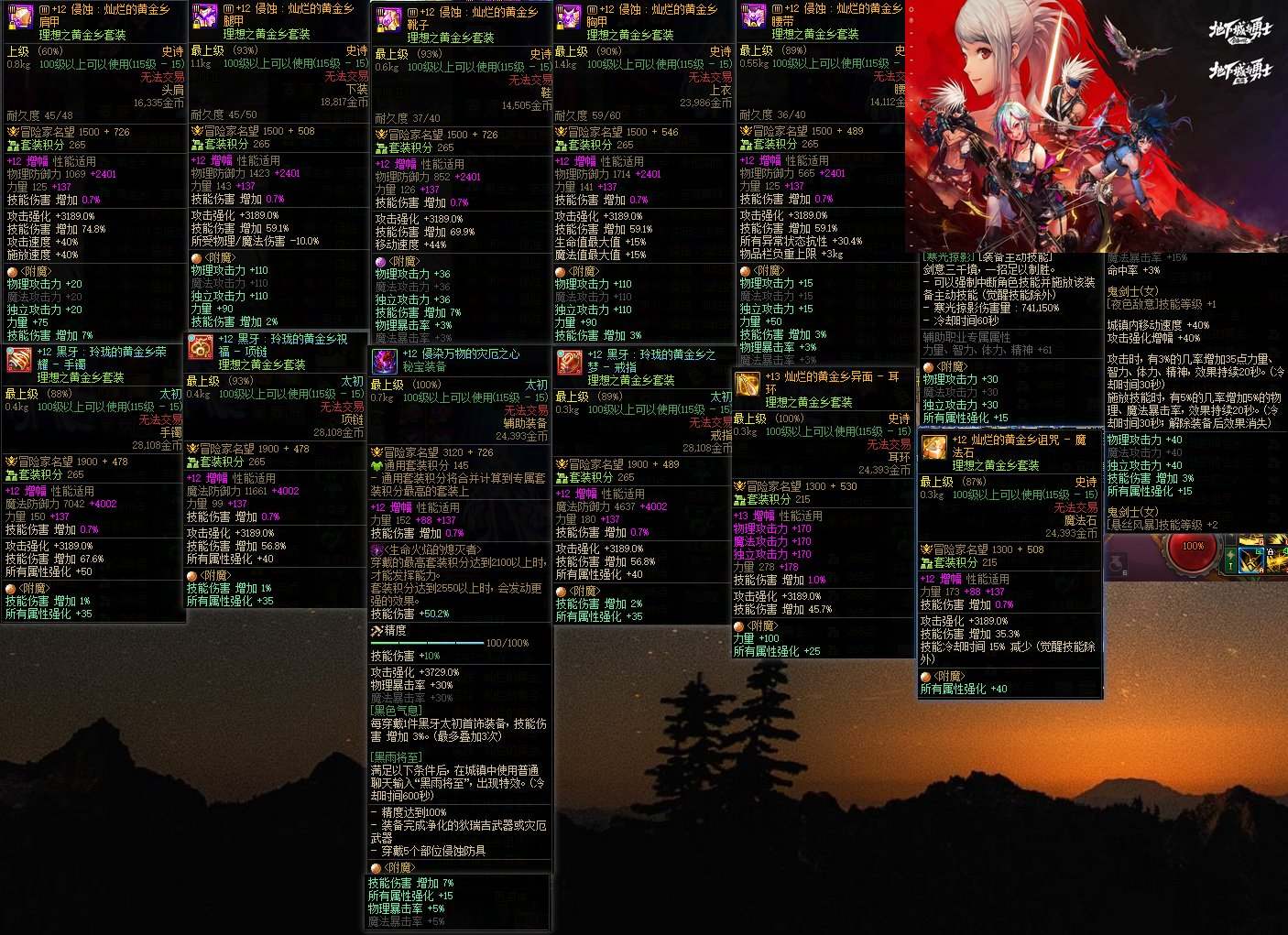This screenshot has height=935, width=1288.
Task: Click the necklace 项链 item icon
Action: (x=201, y=347)
